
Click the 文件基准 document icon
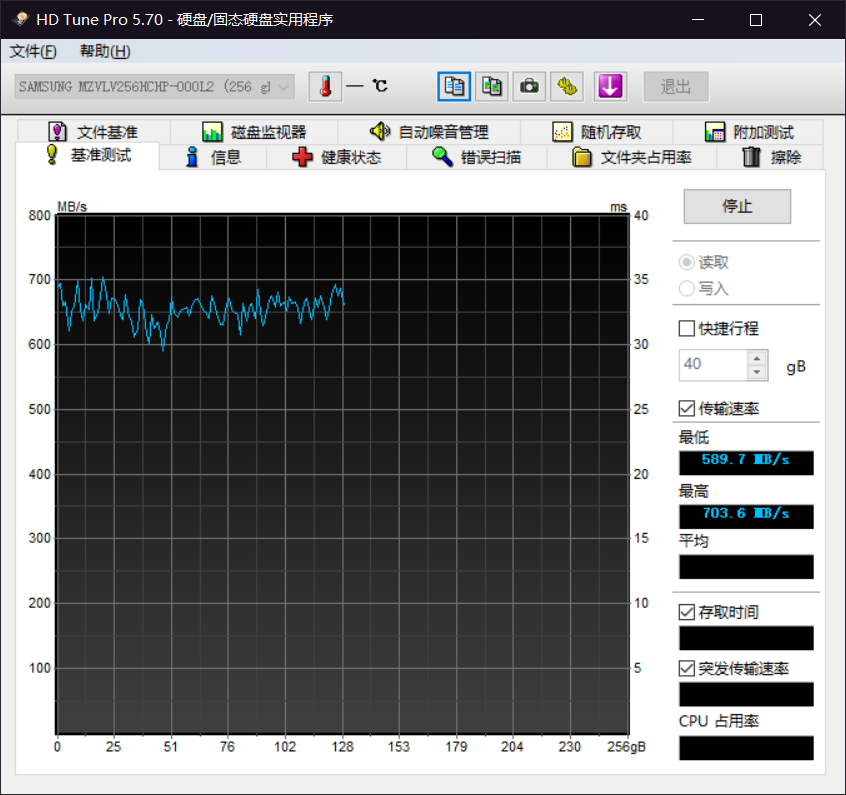pos(57,132)
